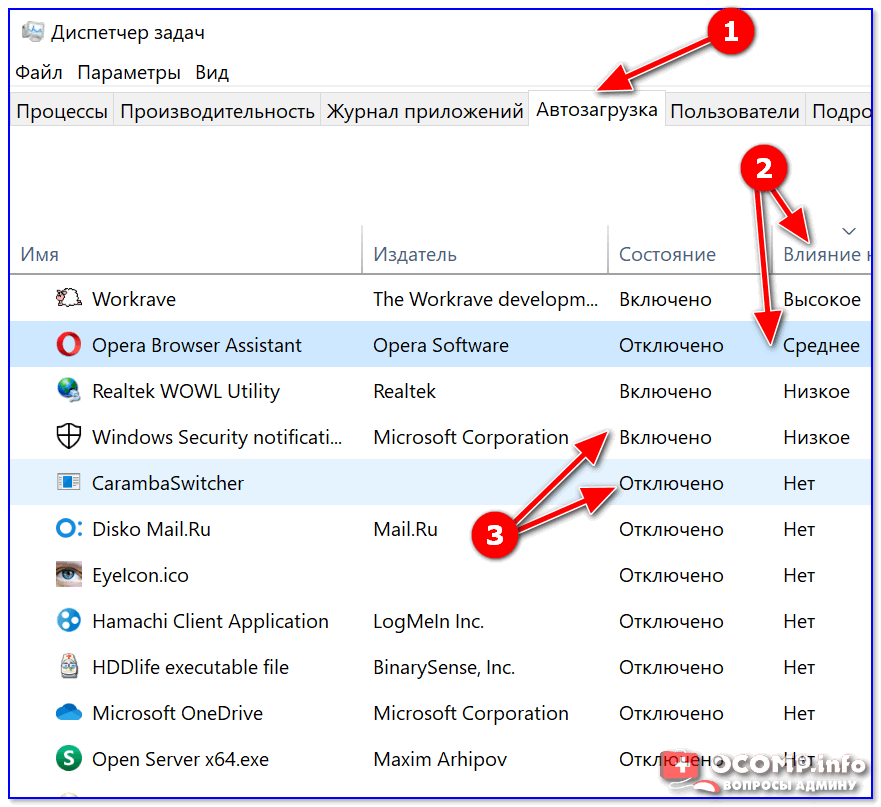Select the Workrave entry name
Viewport: 881px width, 807px height.
click(x=134, y=299)
